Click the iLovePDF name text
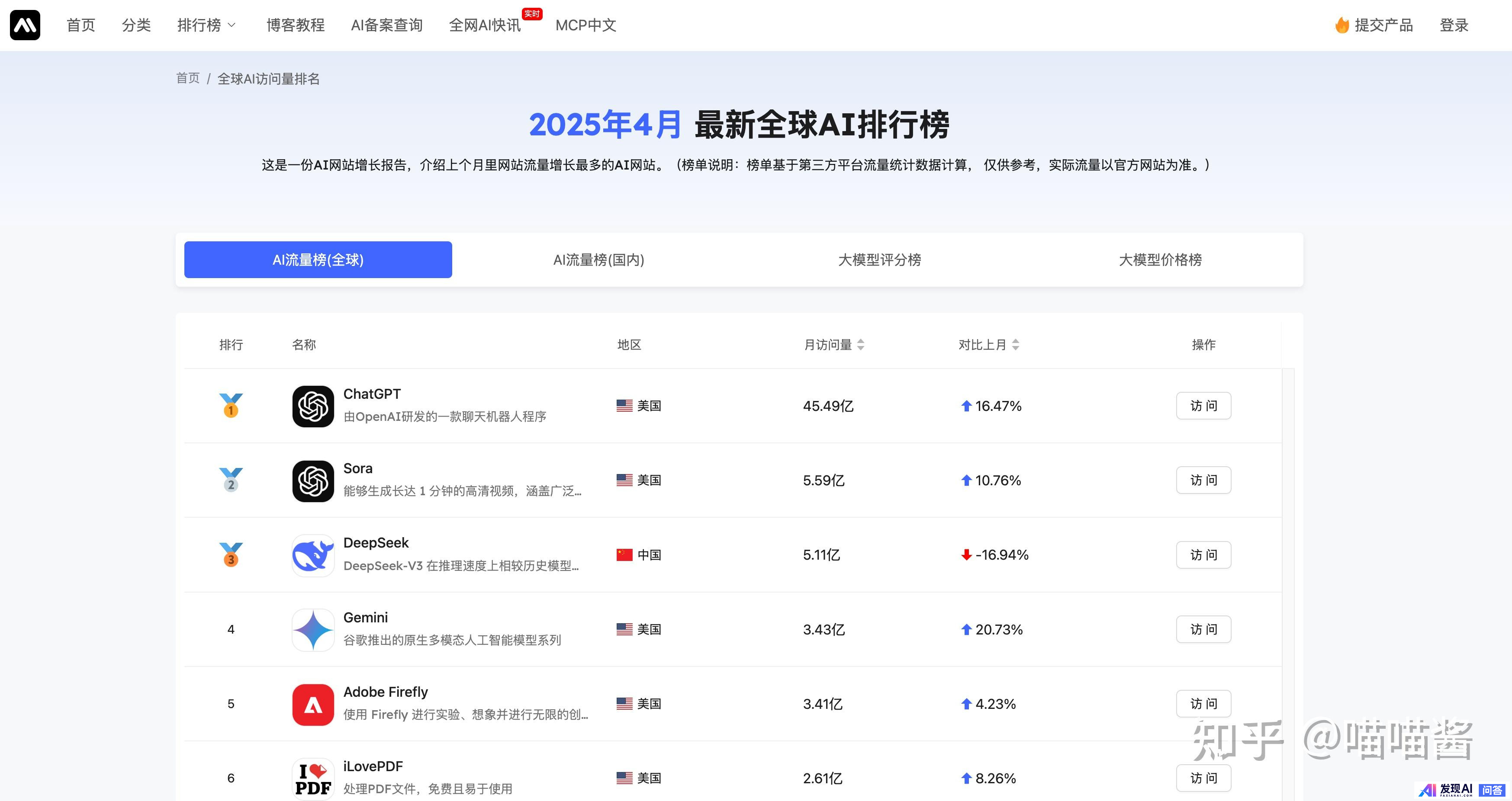Screen dimensions: 1512x801 [373, 766]
